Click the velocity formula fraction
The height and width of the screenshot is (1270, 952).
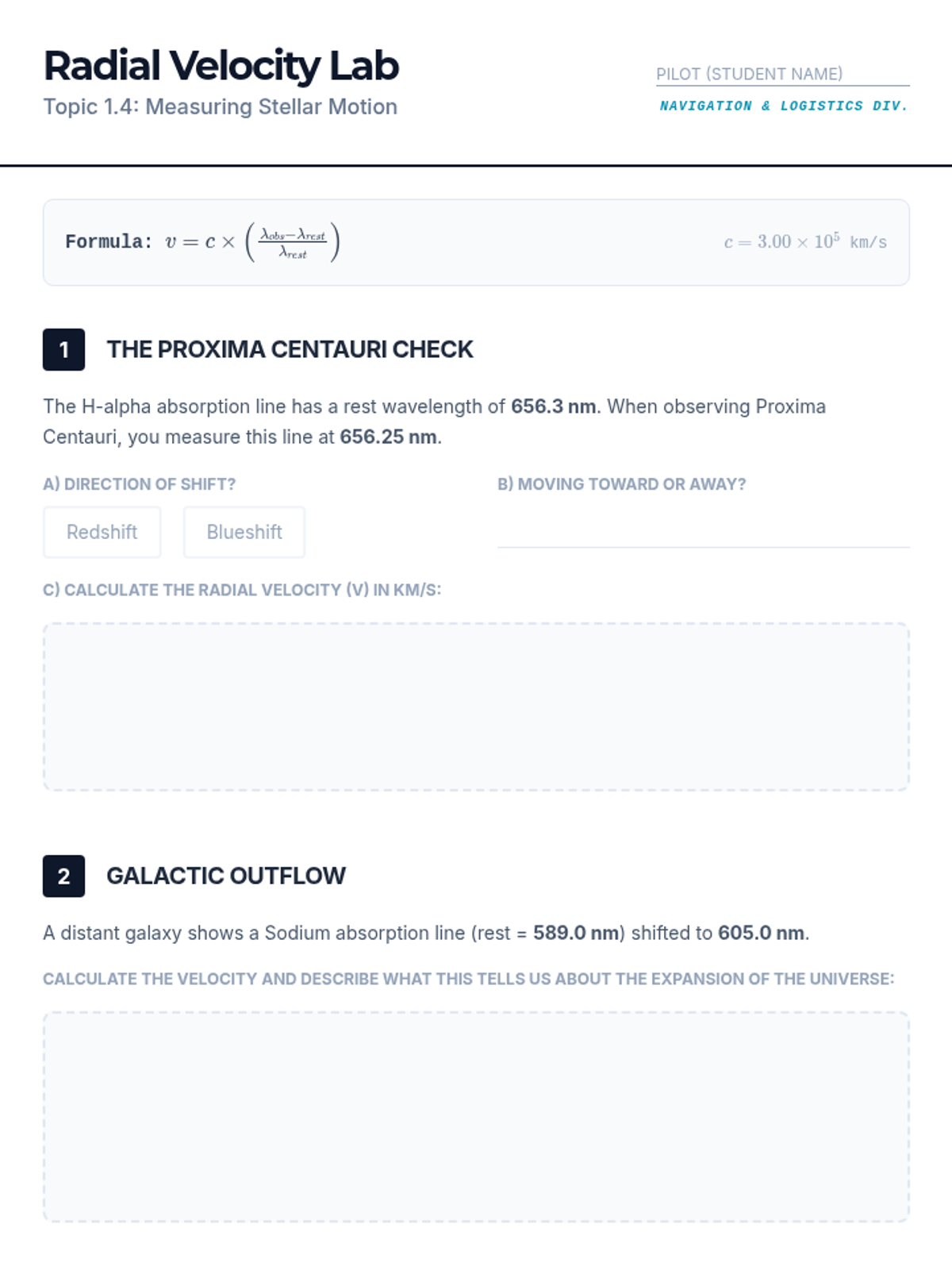293,243
